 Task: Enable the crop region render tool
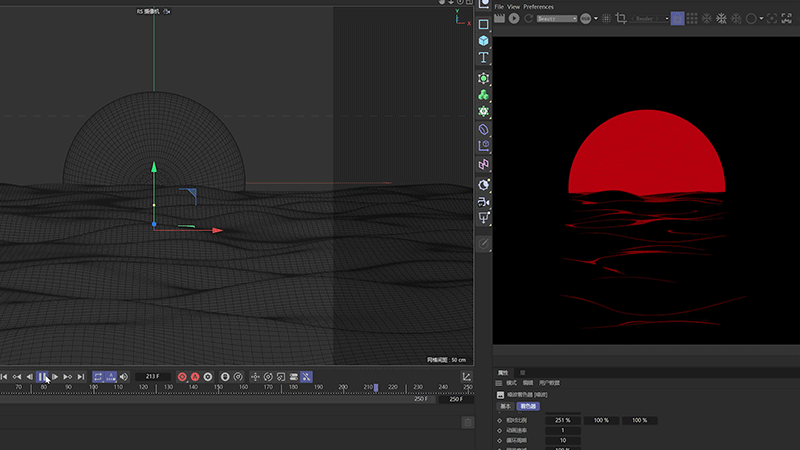tap(621, 18)
